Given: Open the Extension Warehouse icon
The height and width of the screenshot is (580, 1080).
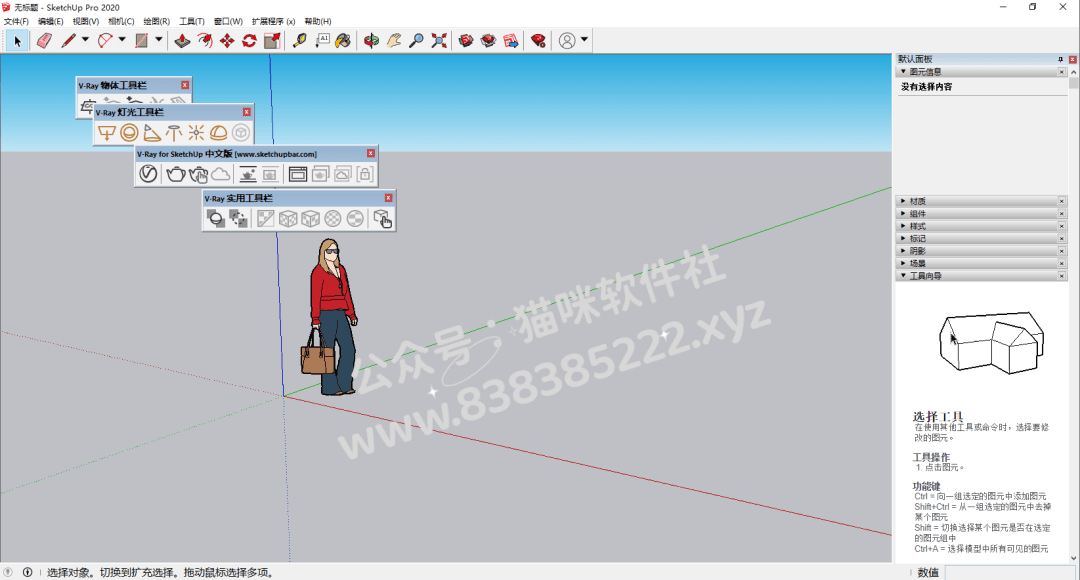Looking at the screenshot, I should click(x=488, y=41).
